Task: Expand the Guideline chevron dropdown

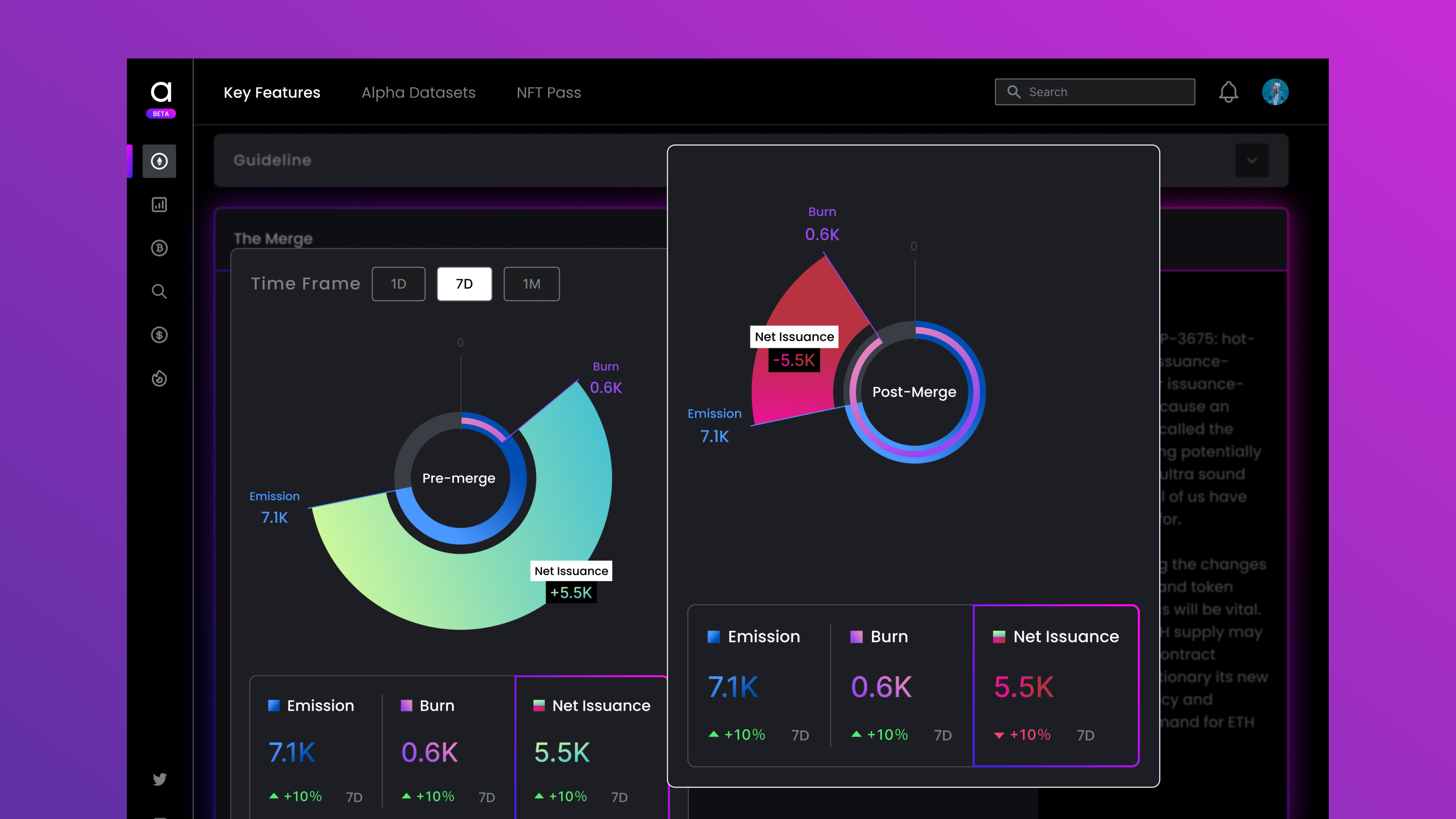Action: (1252, 161)
